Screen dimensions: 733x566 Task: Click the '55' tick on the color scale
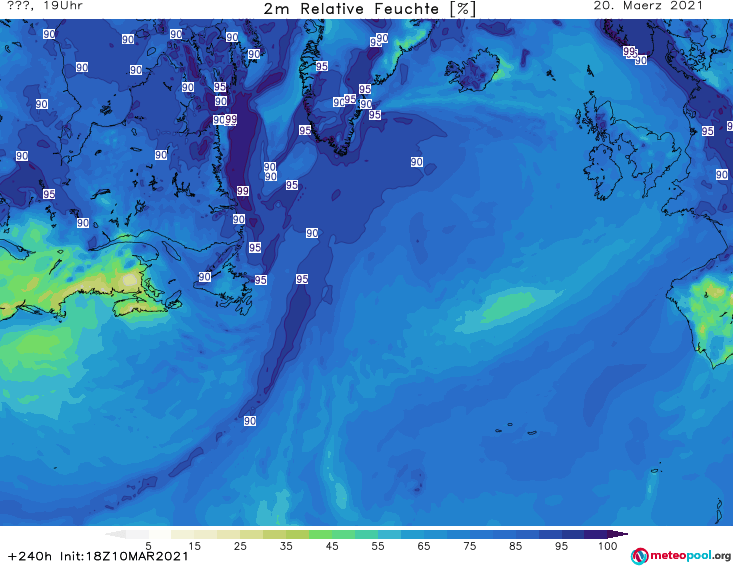pyautogui.click(x=378, y=546)
